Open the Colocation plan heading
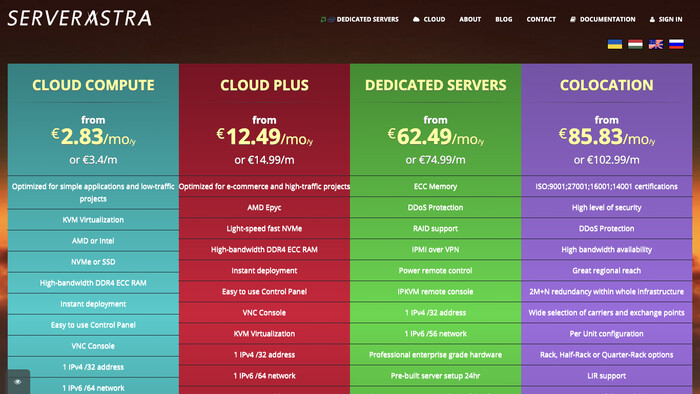Image resolution: width=700 pixels, height=394 pixels. [607, 85]
